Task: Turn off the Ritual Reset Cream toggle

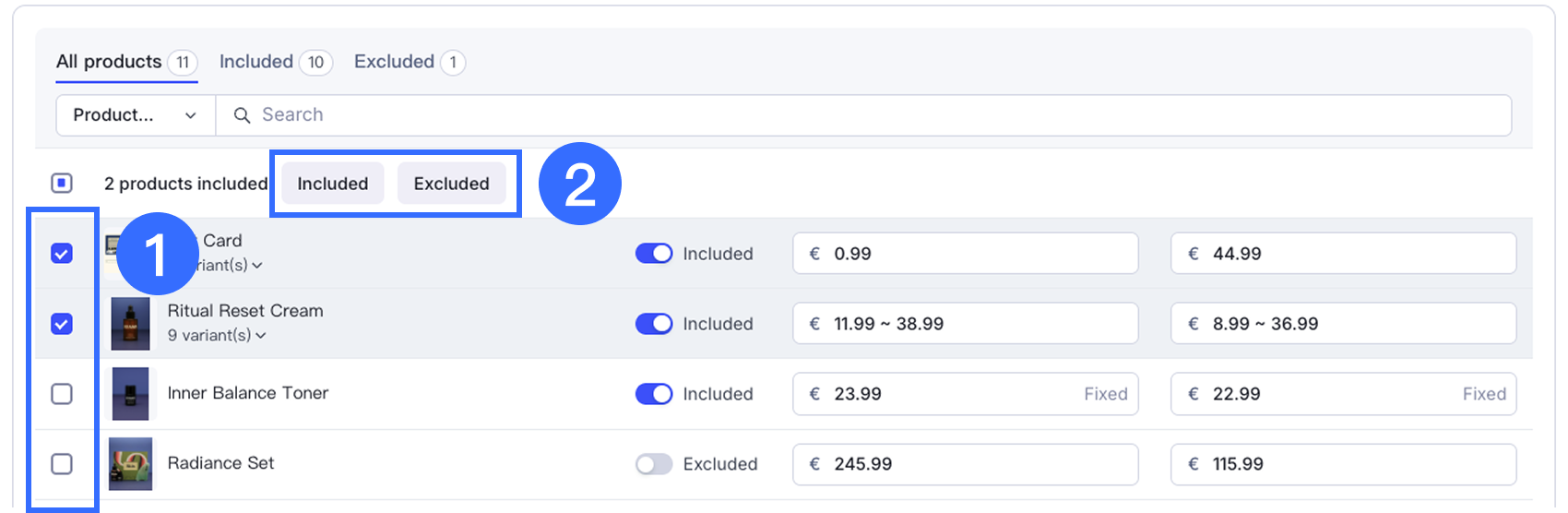Action: (x=654, y=324)
